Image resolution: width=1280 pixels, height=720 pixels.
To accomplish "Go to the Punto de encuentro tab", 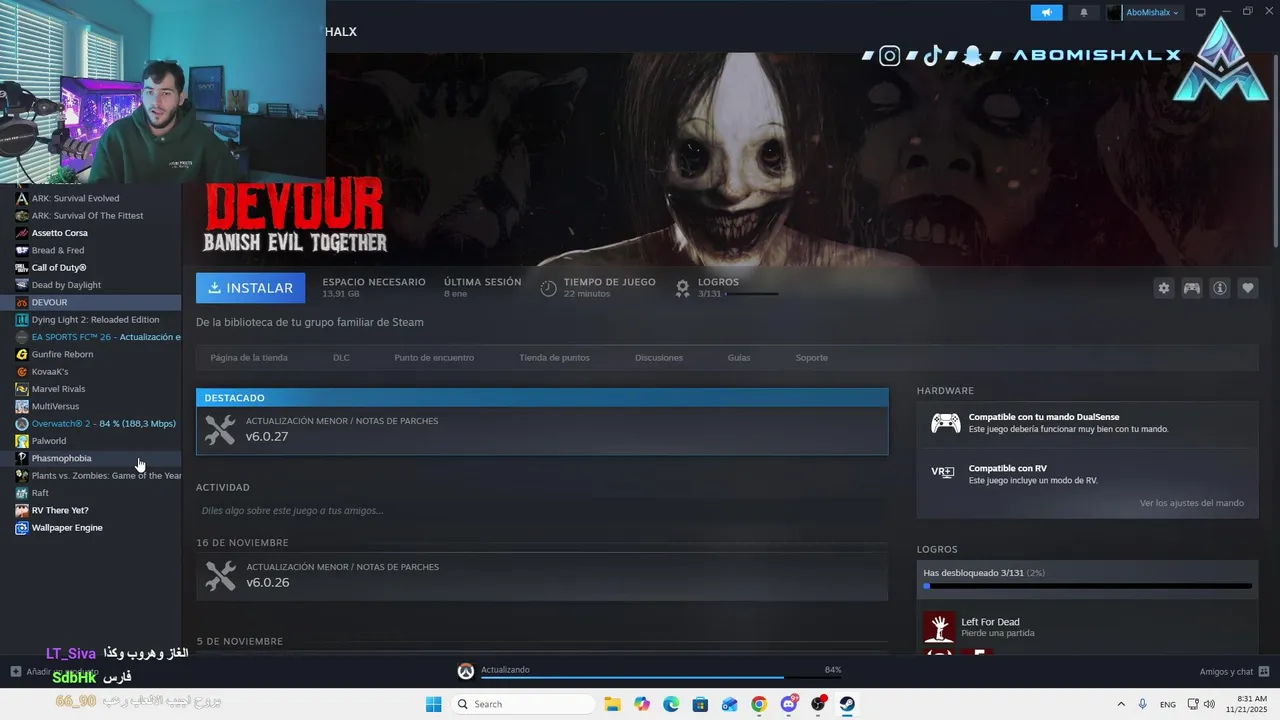I will point(434,357).
